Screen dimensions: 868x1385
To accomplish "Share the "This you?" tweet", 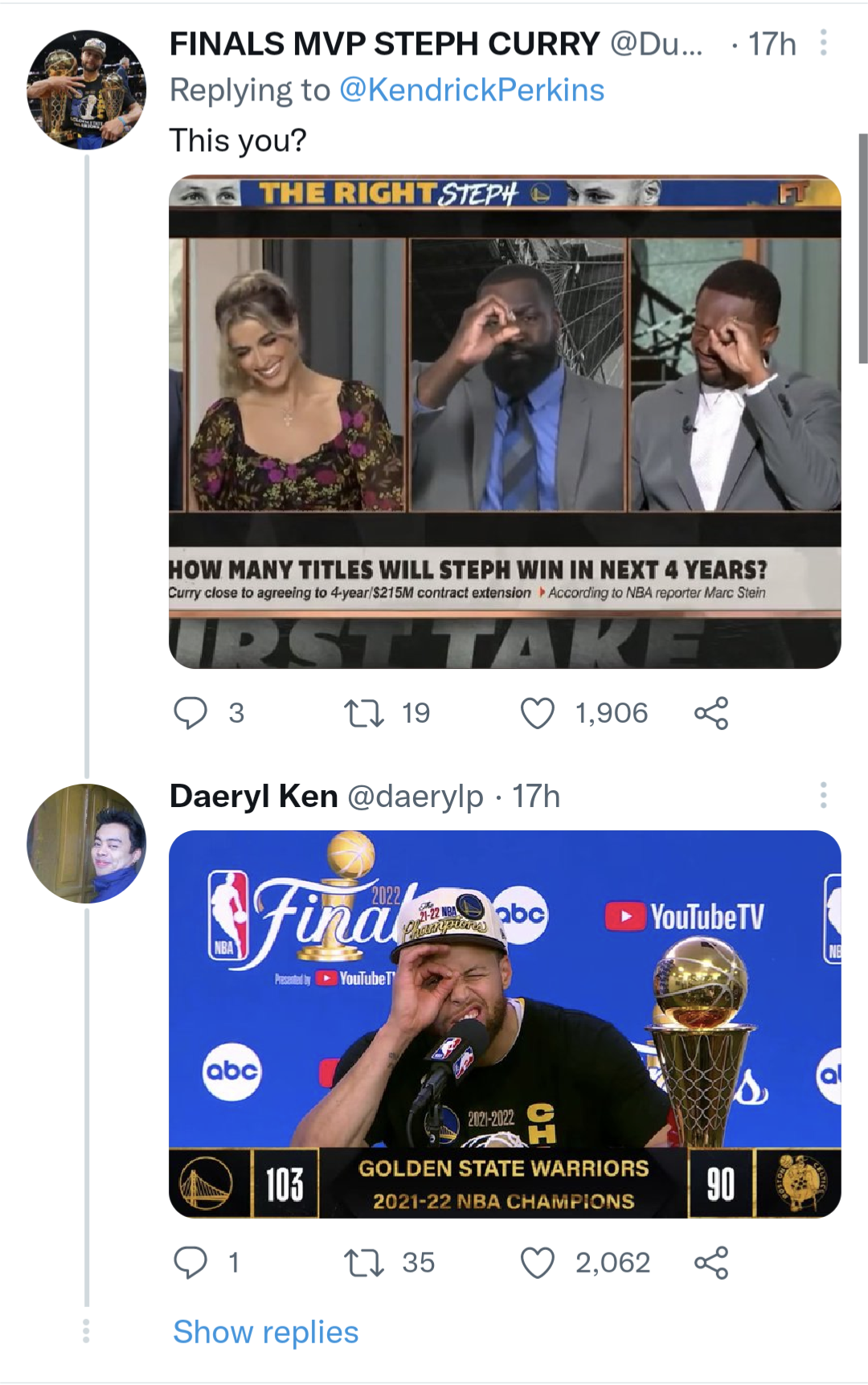I will 711,713.
